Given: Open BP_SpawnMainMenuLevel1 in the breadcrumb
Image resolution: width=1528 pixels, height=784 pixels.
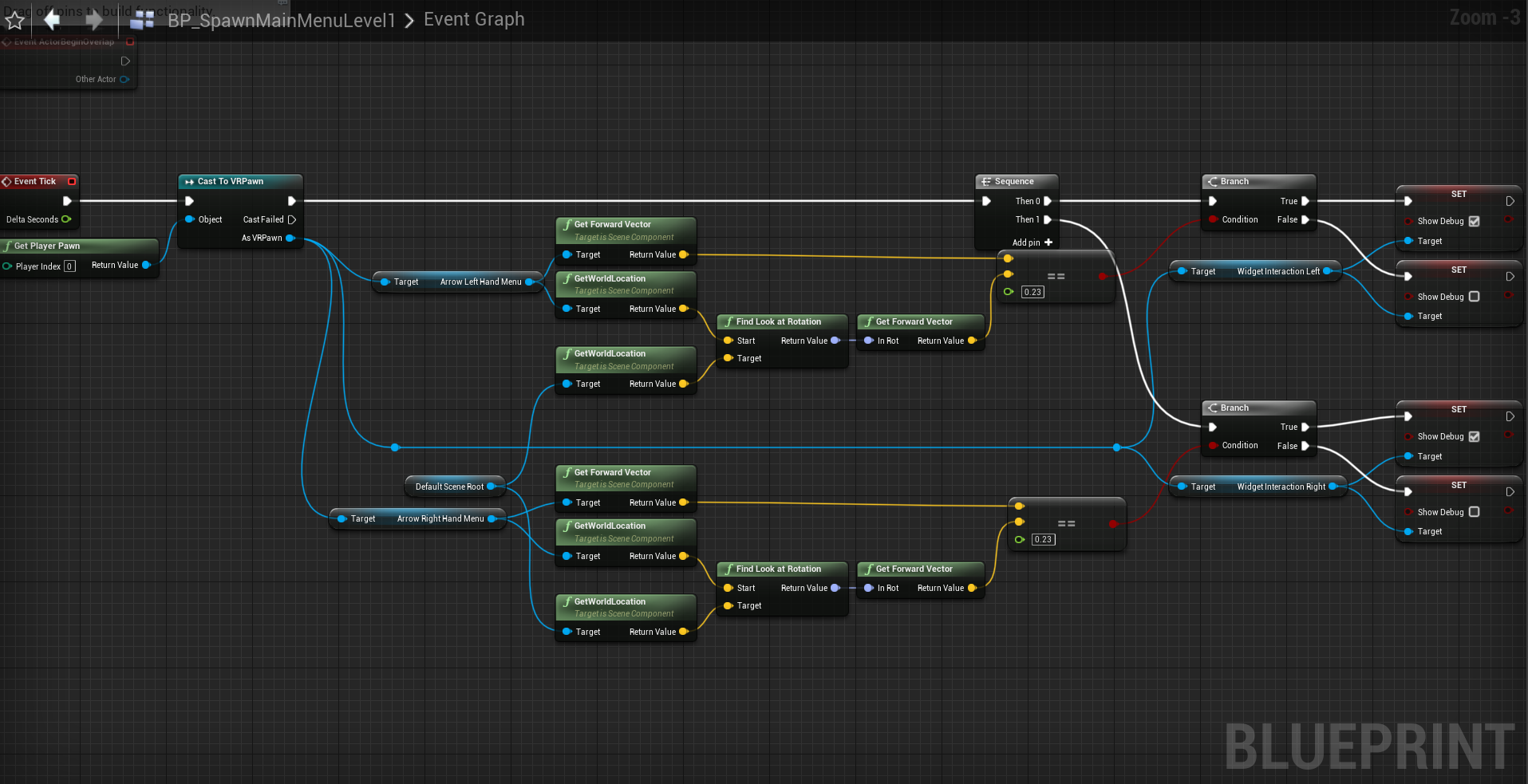Looking at the screenshot, I should click(282, 20).
